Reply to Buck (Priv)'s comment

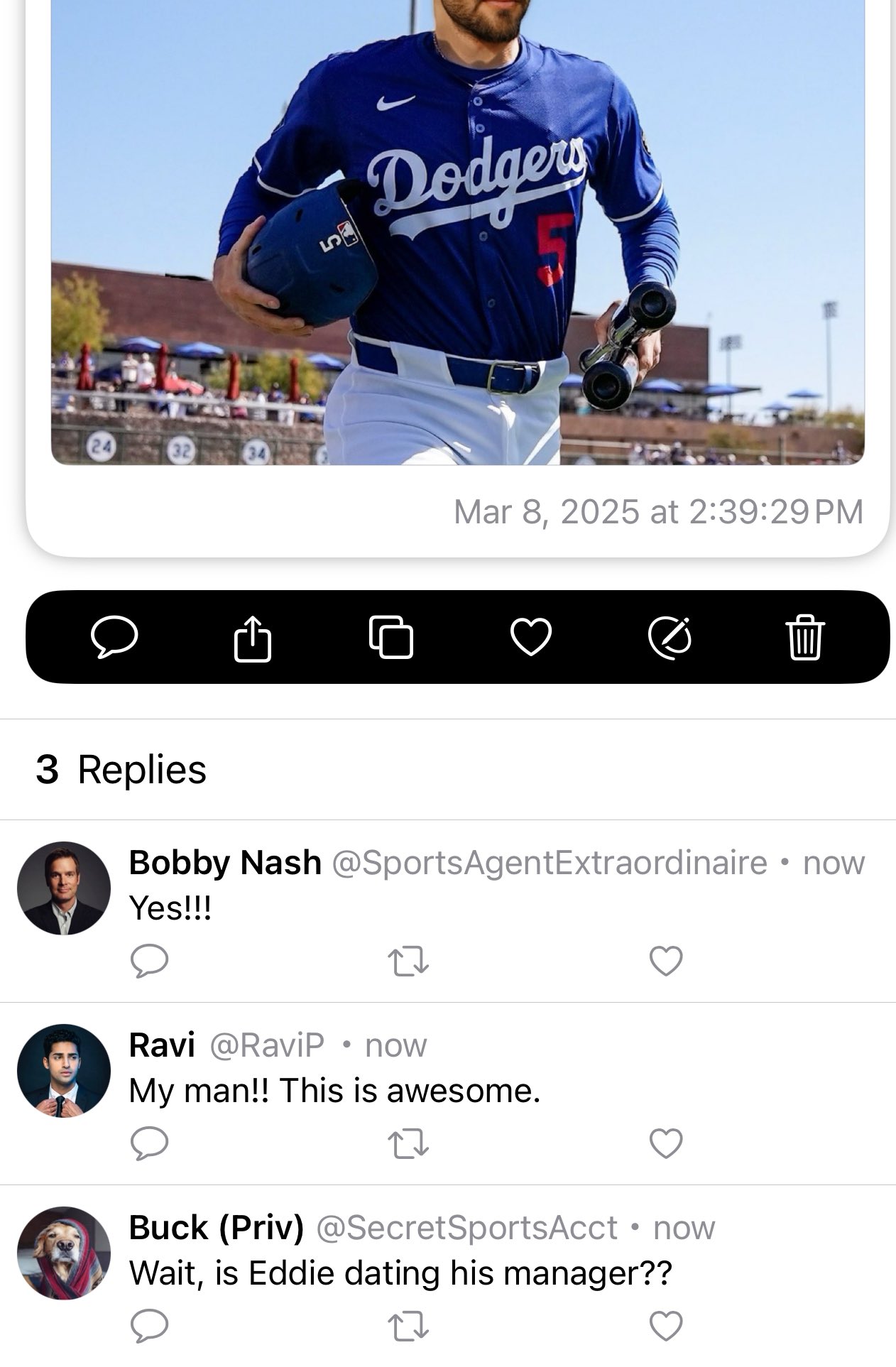click(x=150, y=1326)
